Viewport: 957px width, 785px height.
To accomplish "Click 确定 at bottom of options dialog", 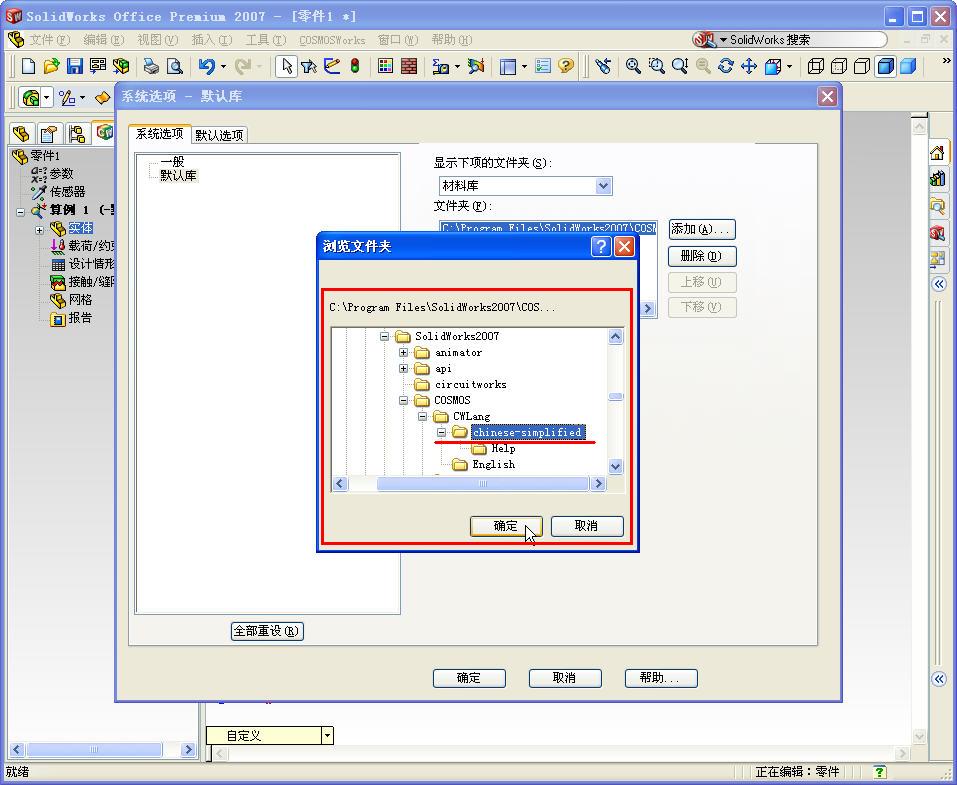I will (469, 678).
